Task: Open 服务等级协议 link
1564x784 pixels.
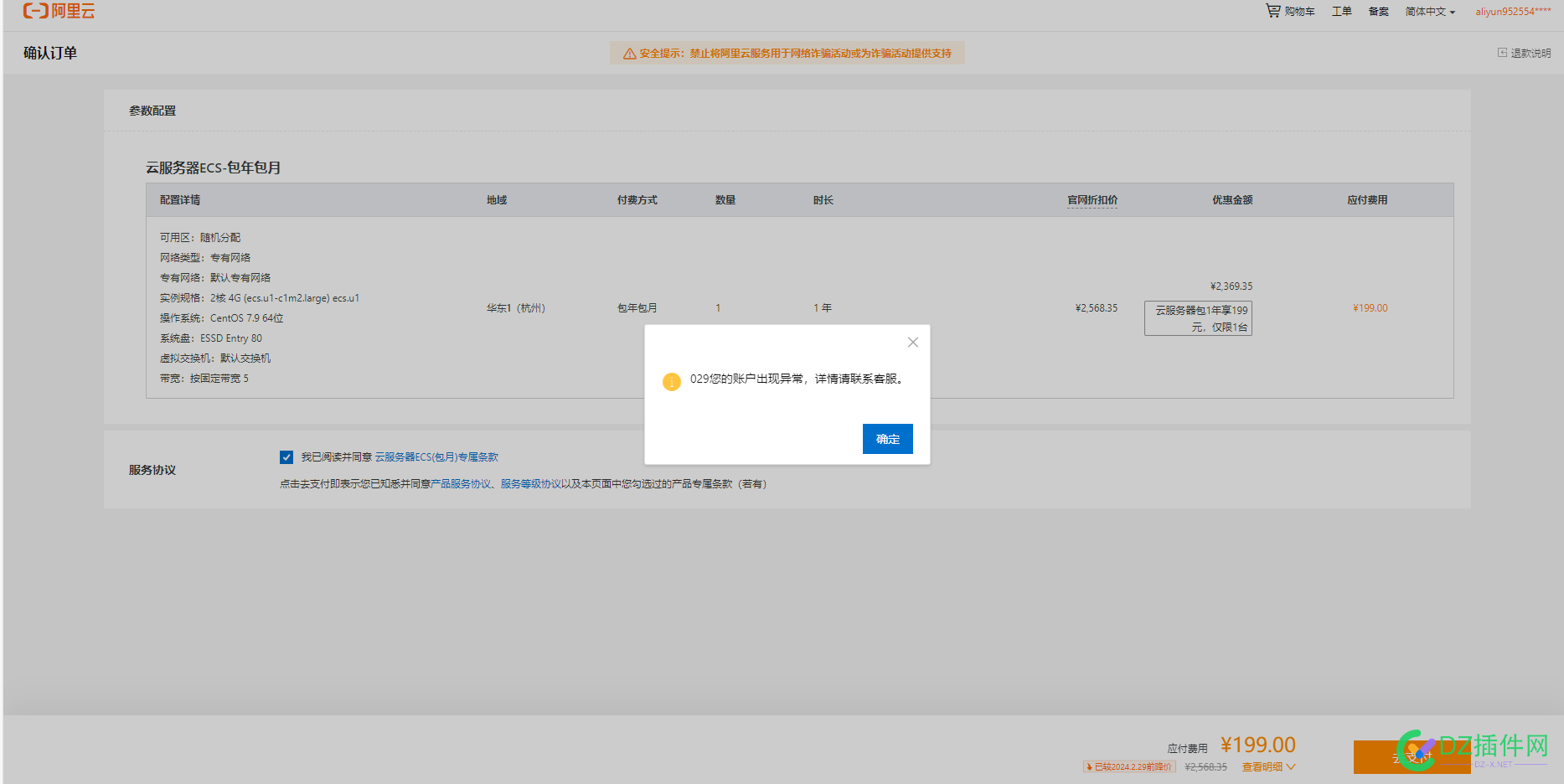Action: (531, 484)
